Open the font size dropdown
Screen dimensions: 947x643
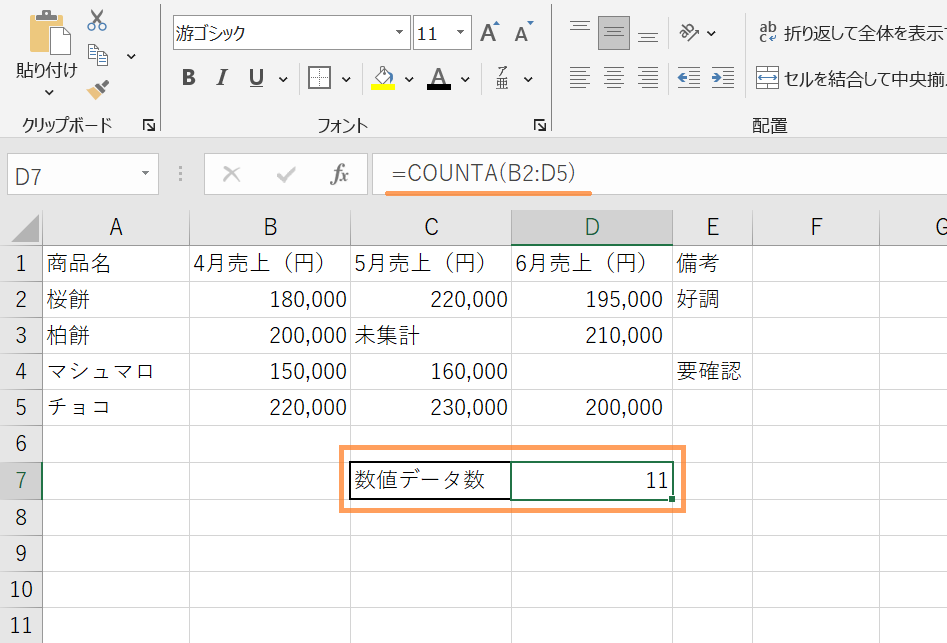click(461, 33)
